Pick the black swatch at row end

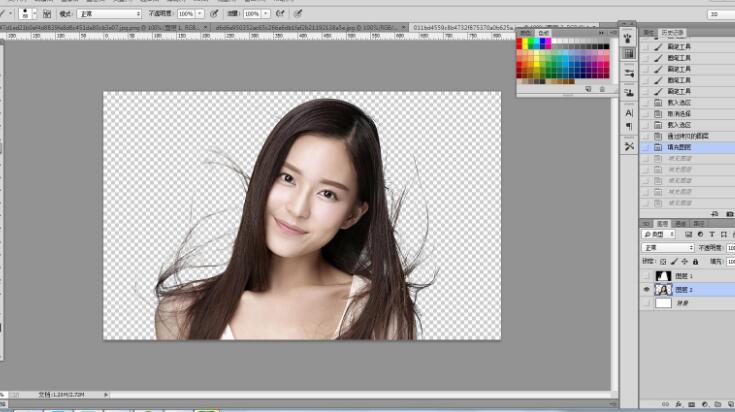point(606,46)
